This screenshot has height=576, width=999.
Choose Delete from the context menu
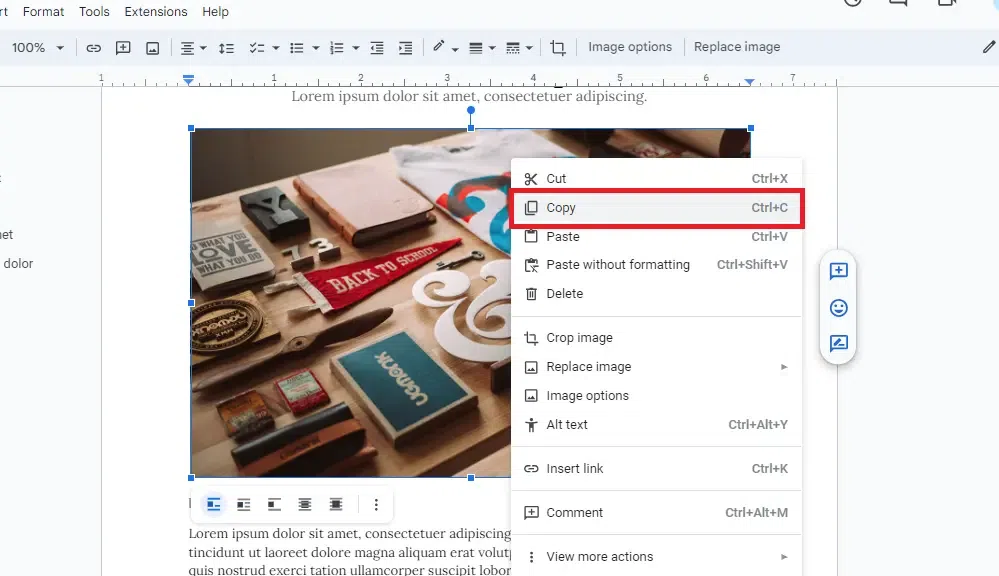[656, 294]
